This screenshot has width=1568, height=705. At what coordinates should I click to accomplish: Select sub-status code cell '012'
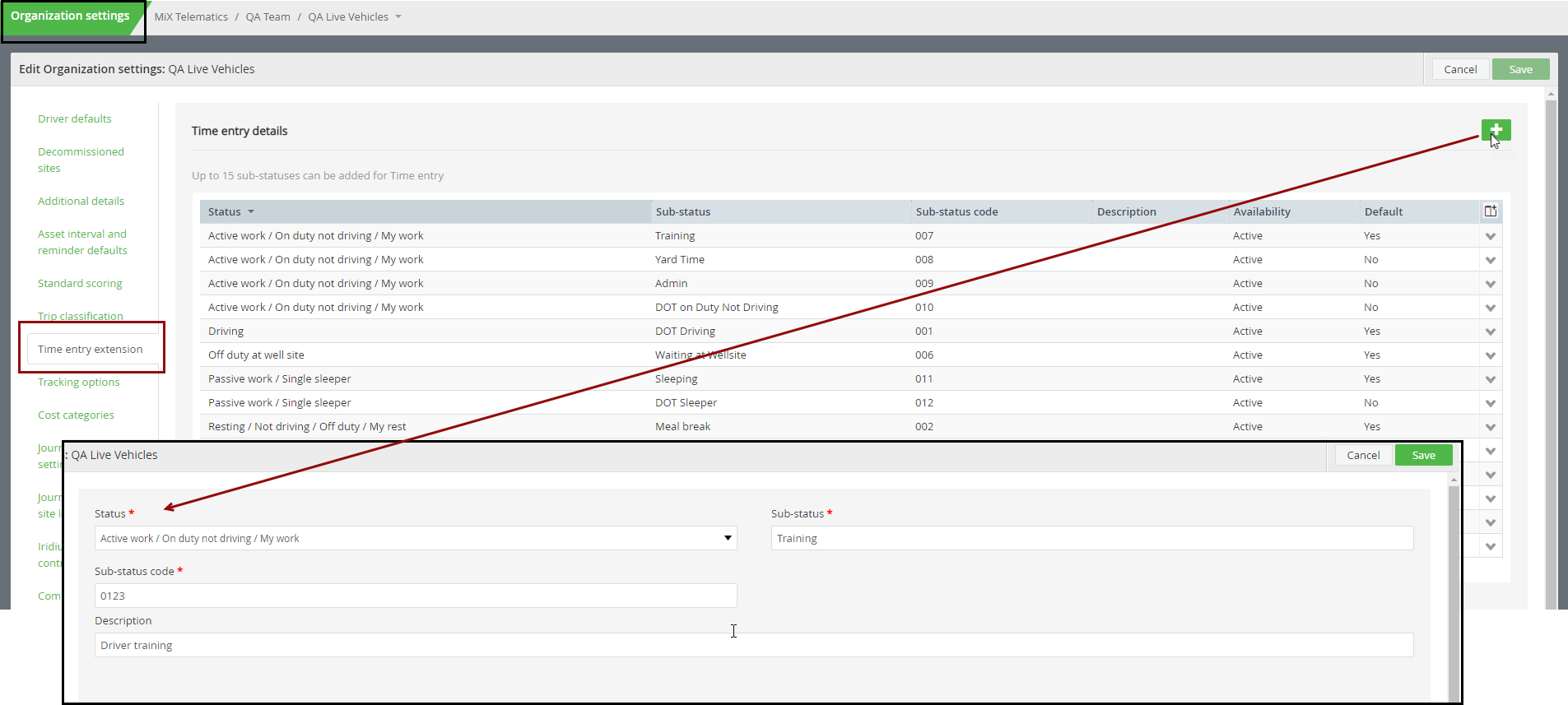(924, 402)
